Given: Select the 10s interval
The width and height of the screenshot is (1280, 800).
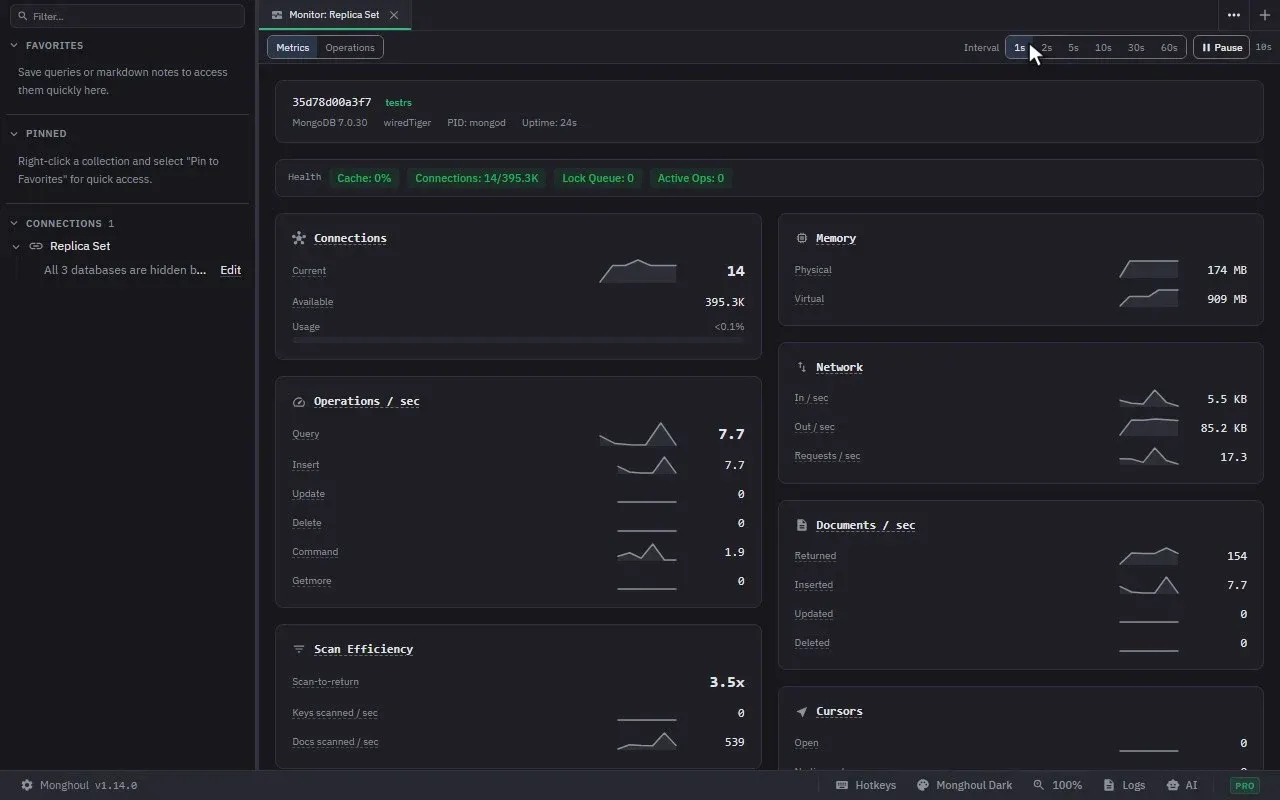Looking at the screenshot, I should tap(1103, 47).
